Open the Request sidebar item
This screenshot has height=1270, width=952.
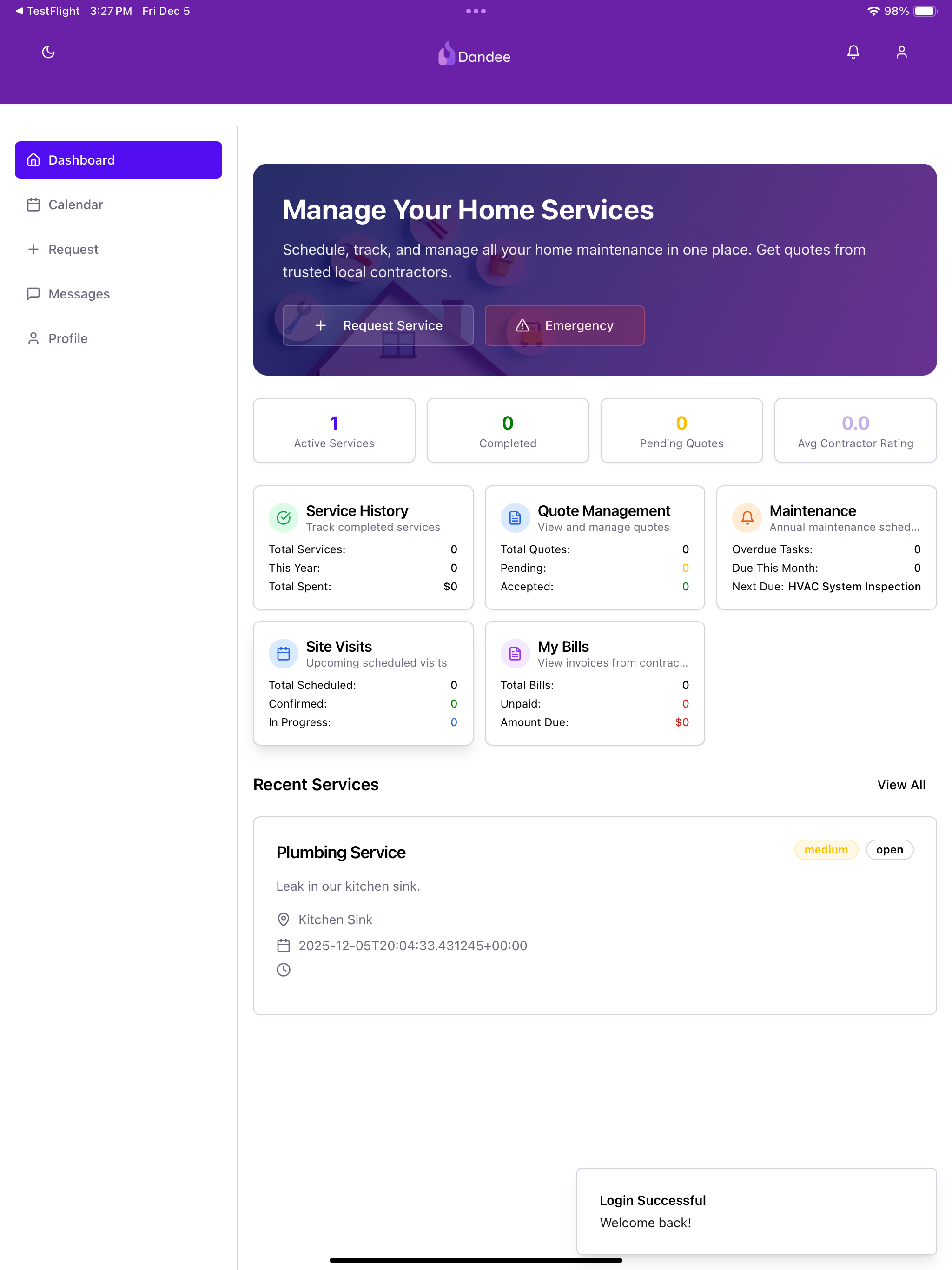(x=118, y=249)
